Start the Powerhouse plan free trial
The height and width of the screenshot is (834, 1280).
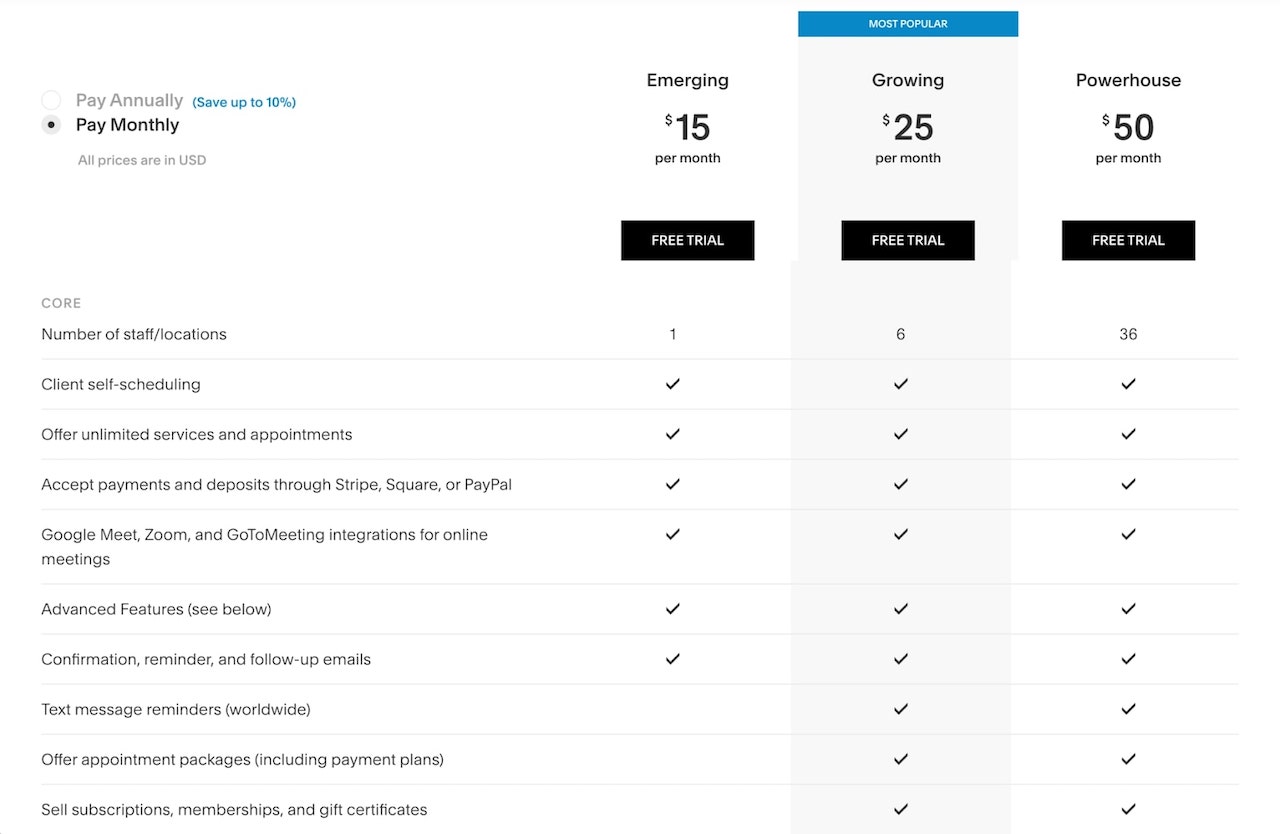(x=1128, y=240)
